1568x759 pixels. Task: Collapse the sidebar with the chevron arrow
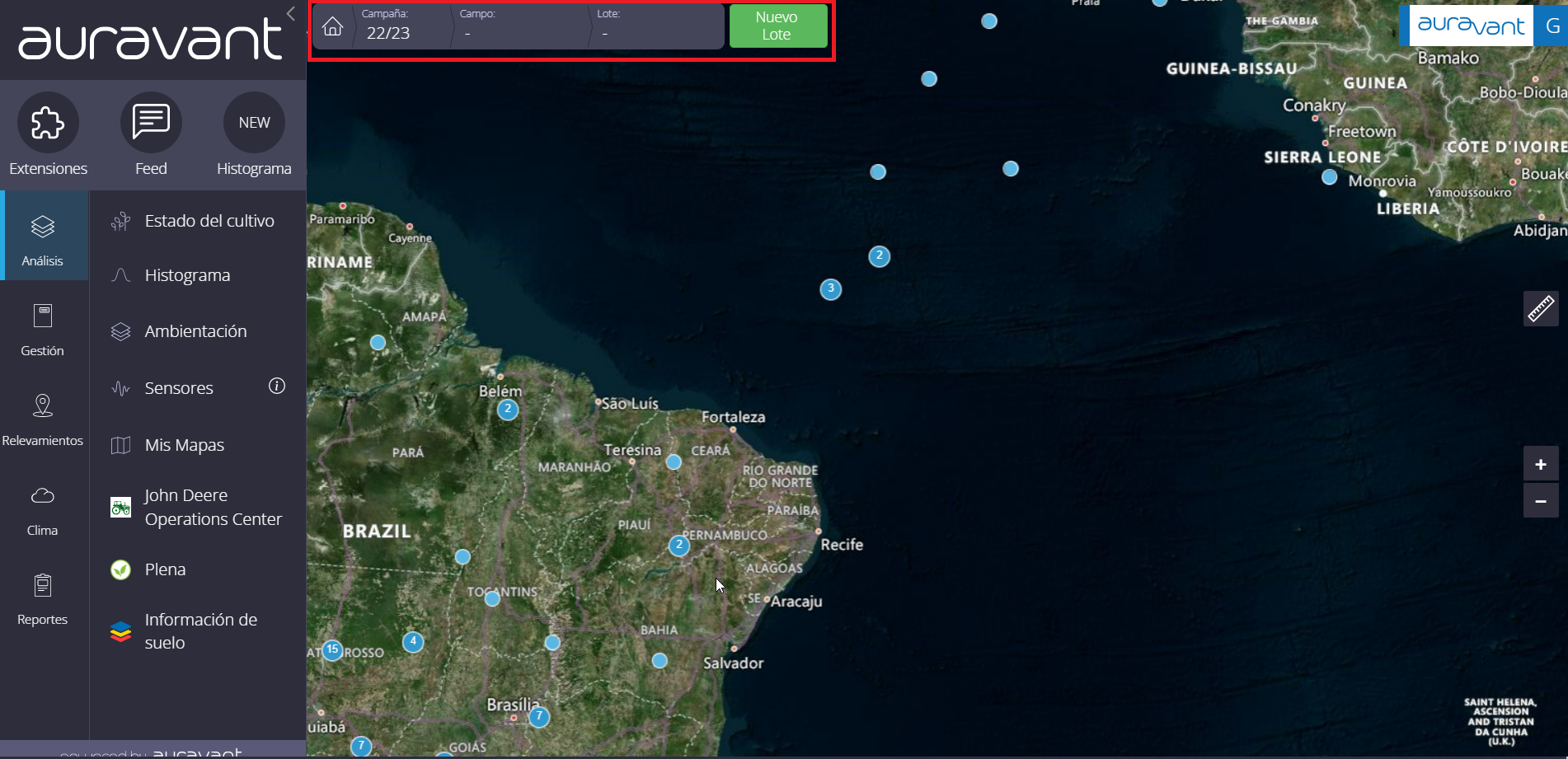[290, 13]
